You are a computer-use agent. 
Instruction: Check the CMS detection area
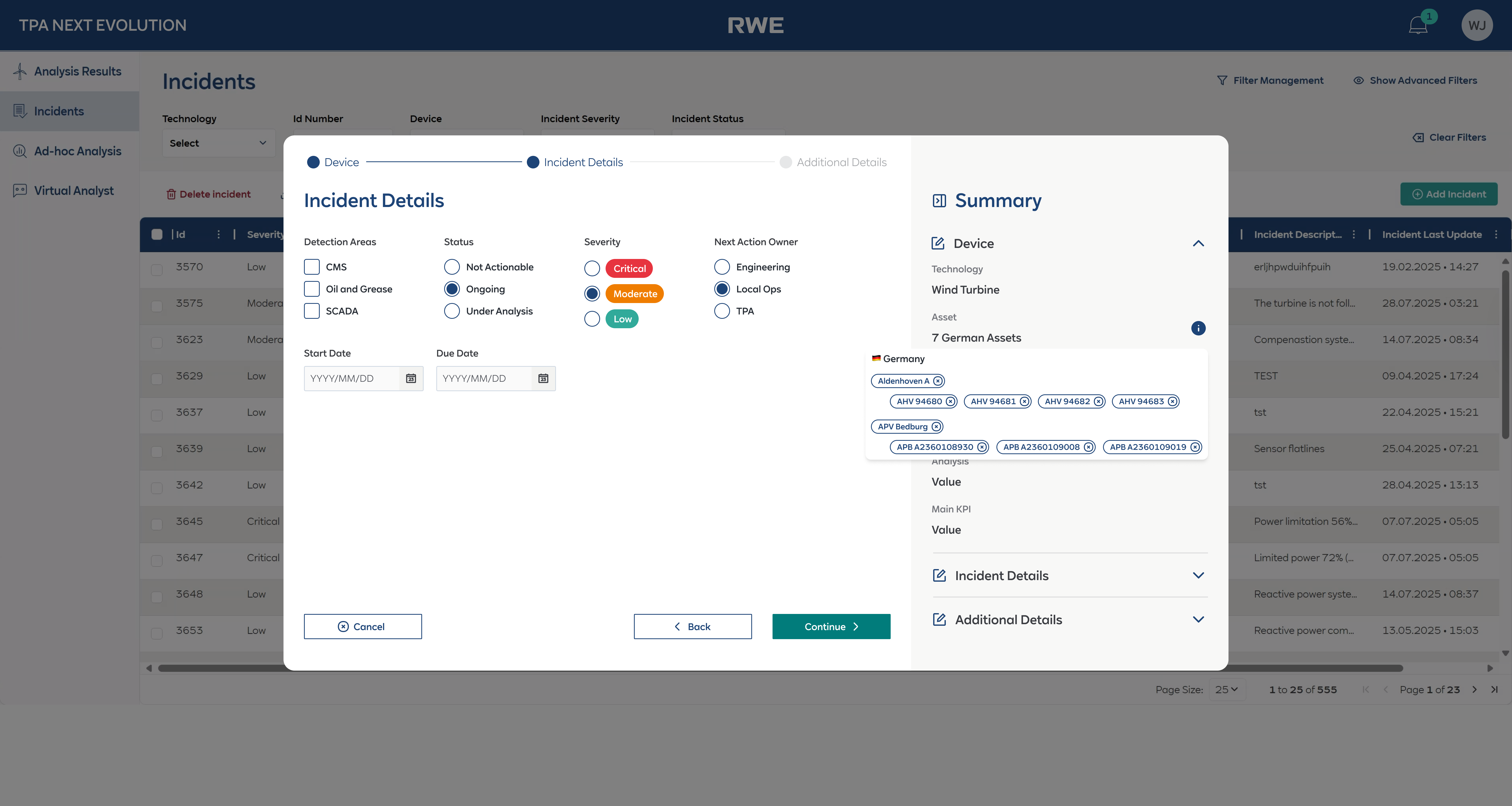click(312, 267)
